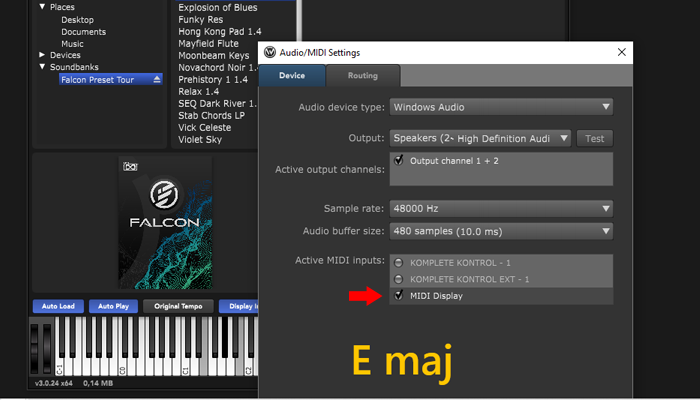Toggle Output channel 1 + 2 checkbox
The height and width of the screenshot is (400, 700).
399,160
